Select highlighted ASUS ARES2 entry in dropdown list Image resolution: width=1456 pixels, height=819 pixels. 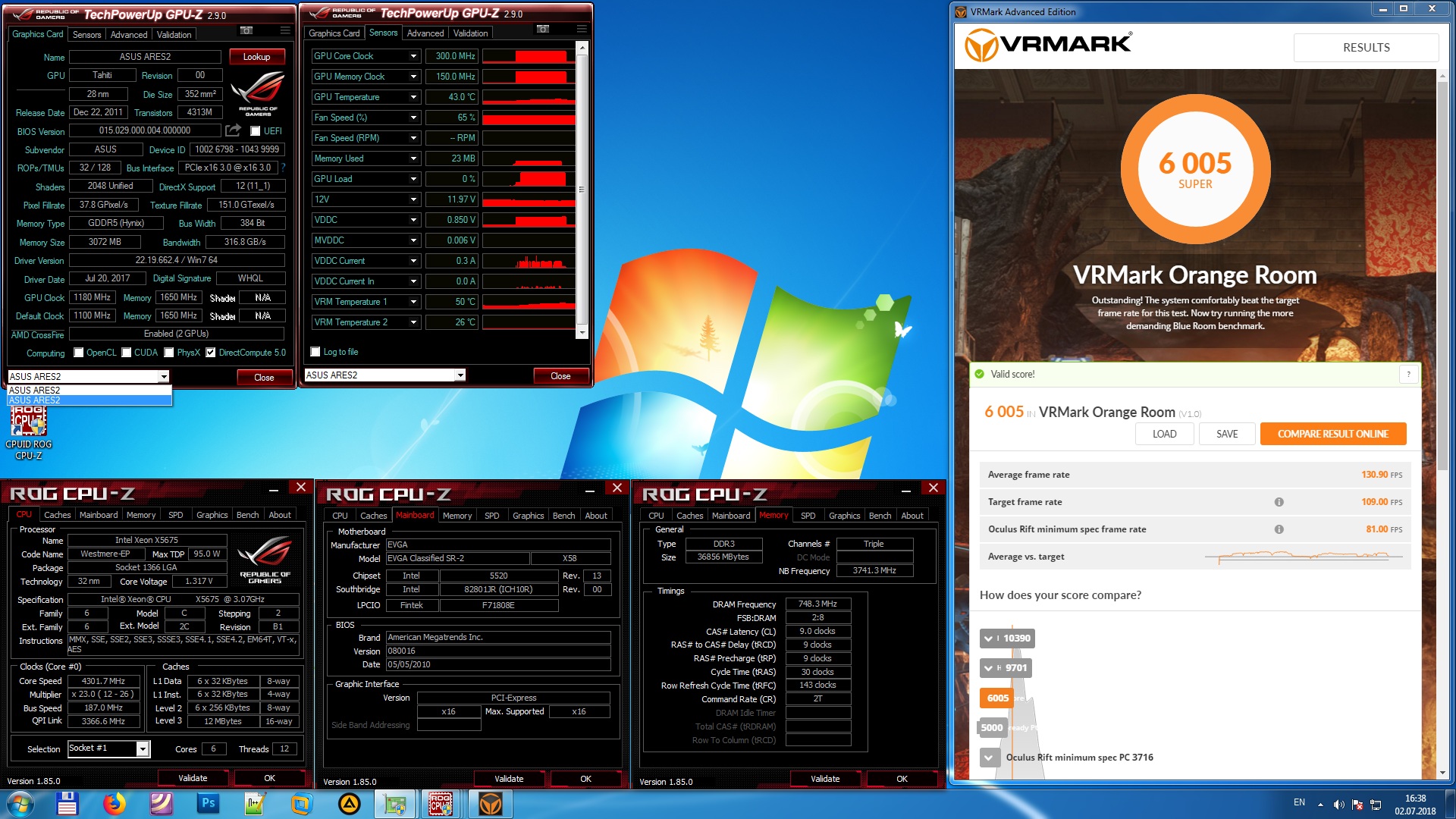pyautogui.click(x=89, y=400)
